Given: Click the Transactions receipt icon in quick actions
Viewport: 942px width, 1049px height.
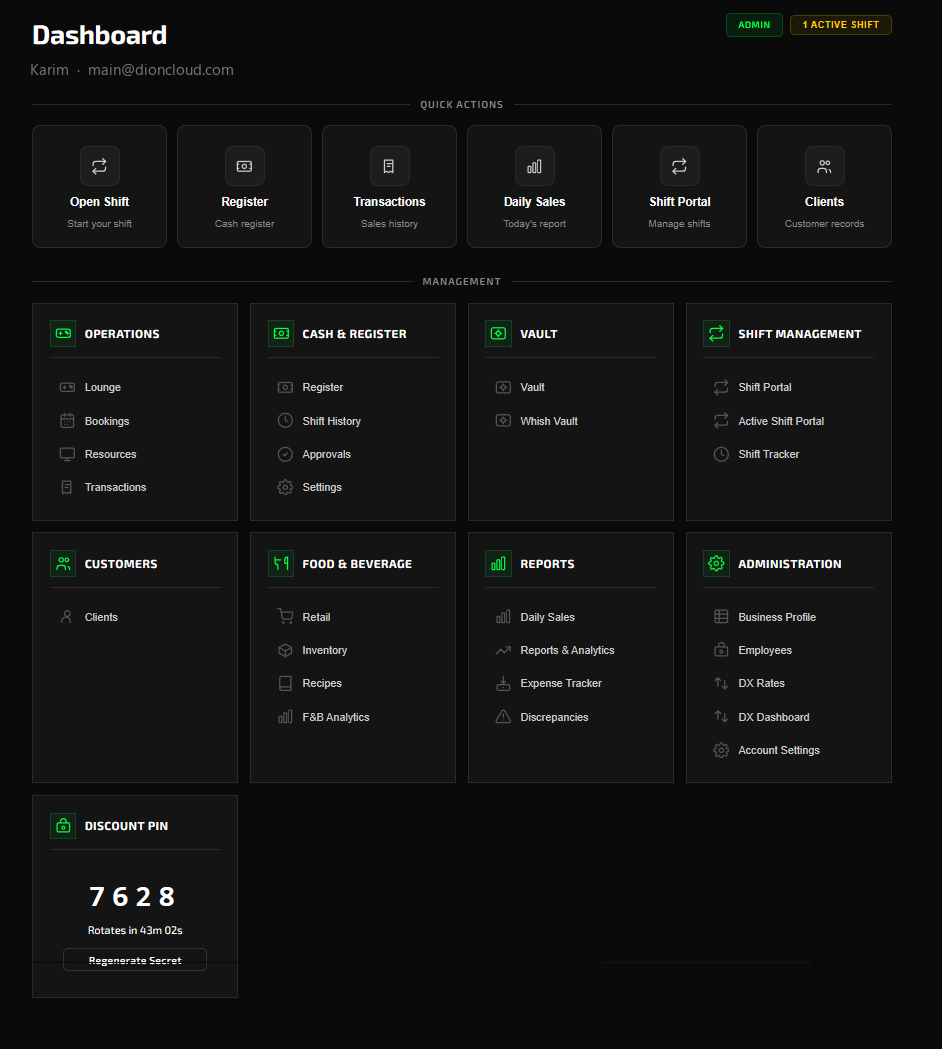Looking at the screenshot, I should pyautogui.click(x=389, y=166).
